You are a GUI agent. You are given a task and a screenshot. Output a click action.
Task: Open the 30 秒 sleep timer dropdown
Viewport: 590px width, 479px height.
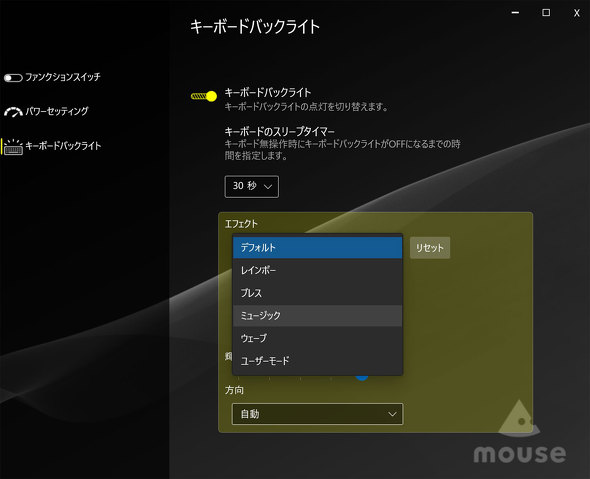point(252,186)
